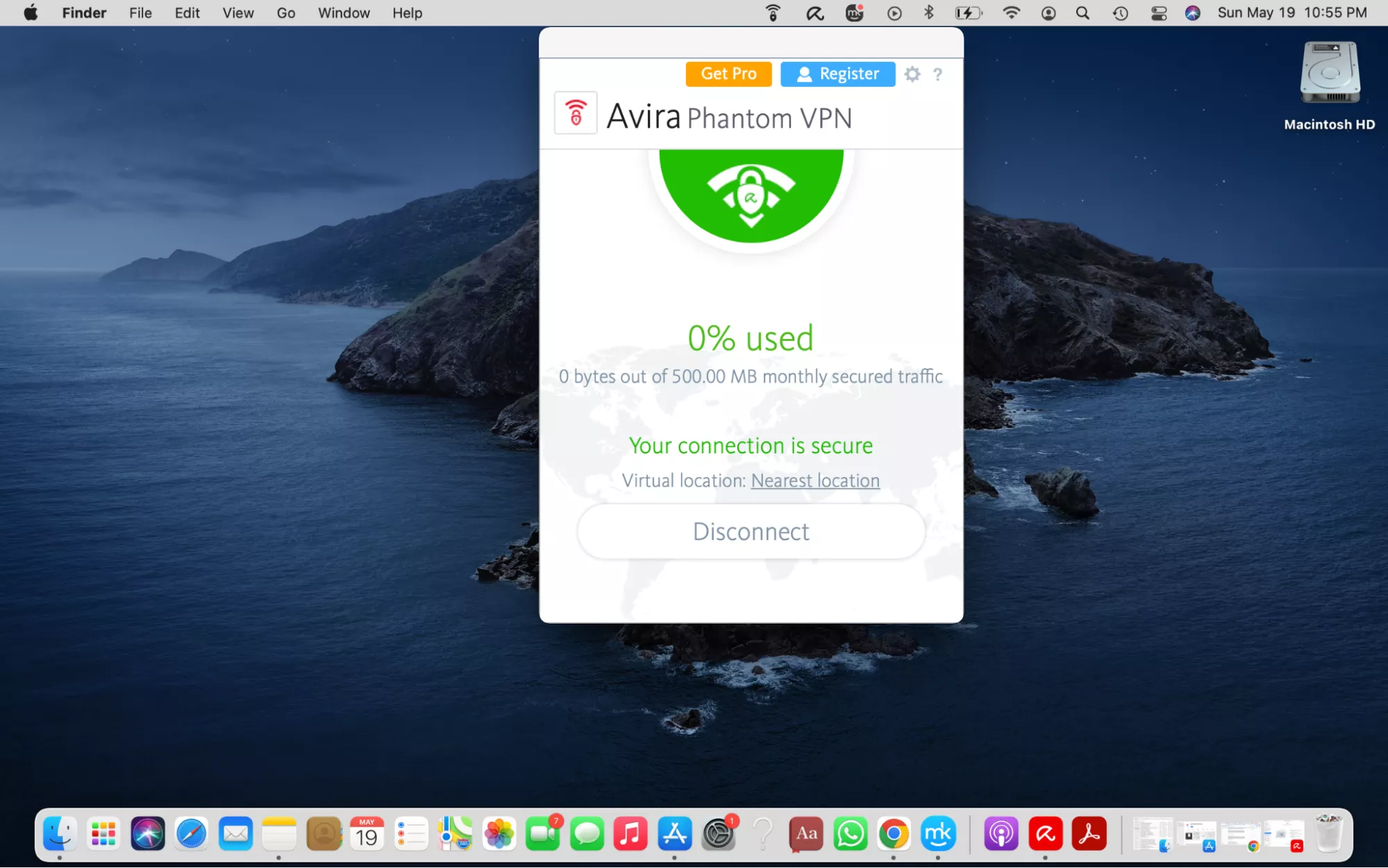The height and width of the screenshot is (868, 1388).
Task: Open the Finder menu
Action: [84, 13]
